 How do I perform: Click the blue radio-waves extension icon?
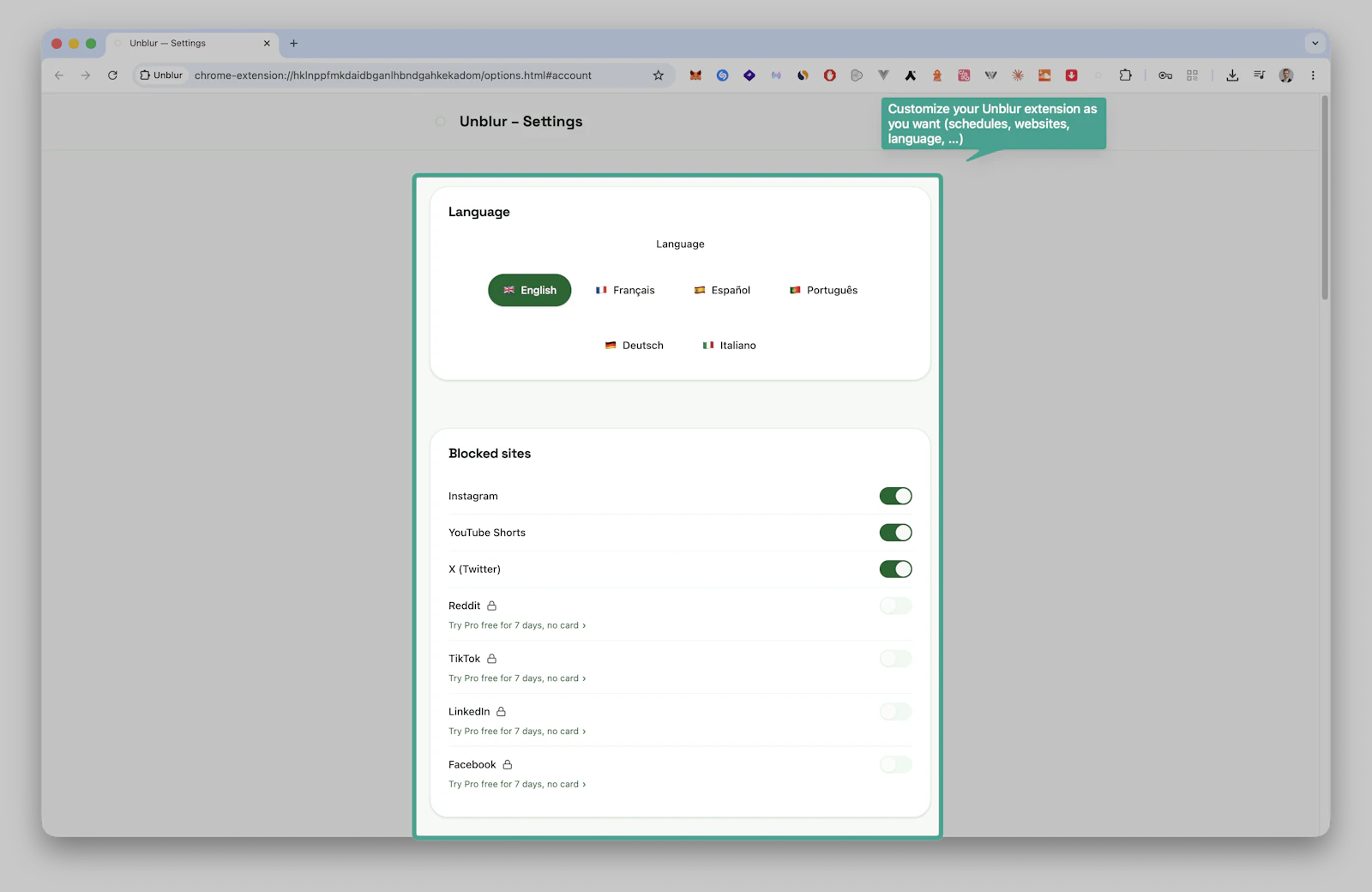[776, 75]
